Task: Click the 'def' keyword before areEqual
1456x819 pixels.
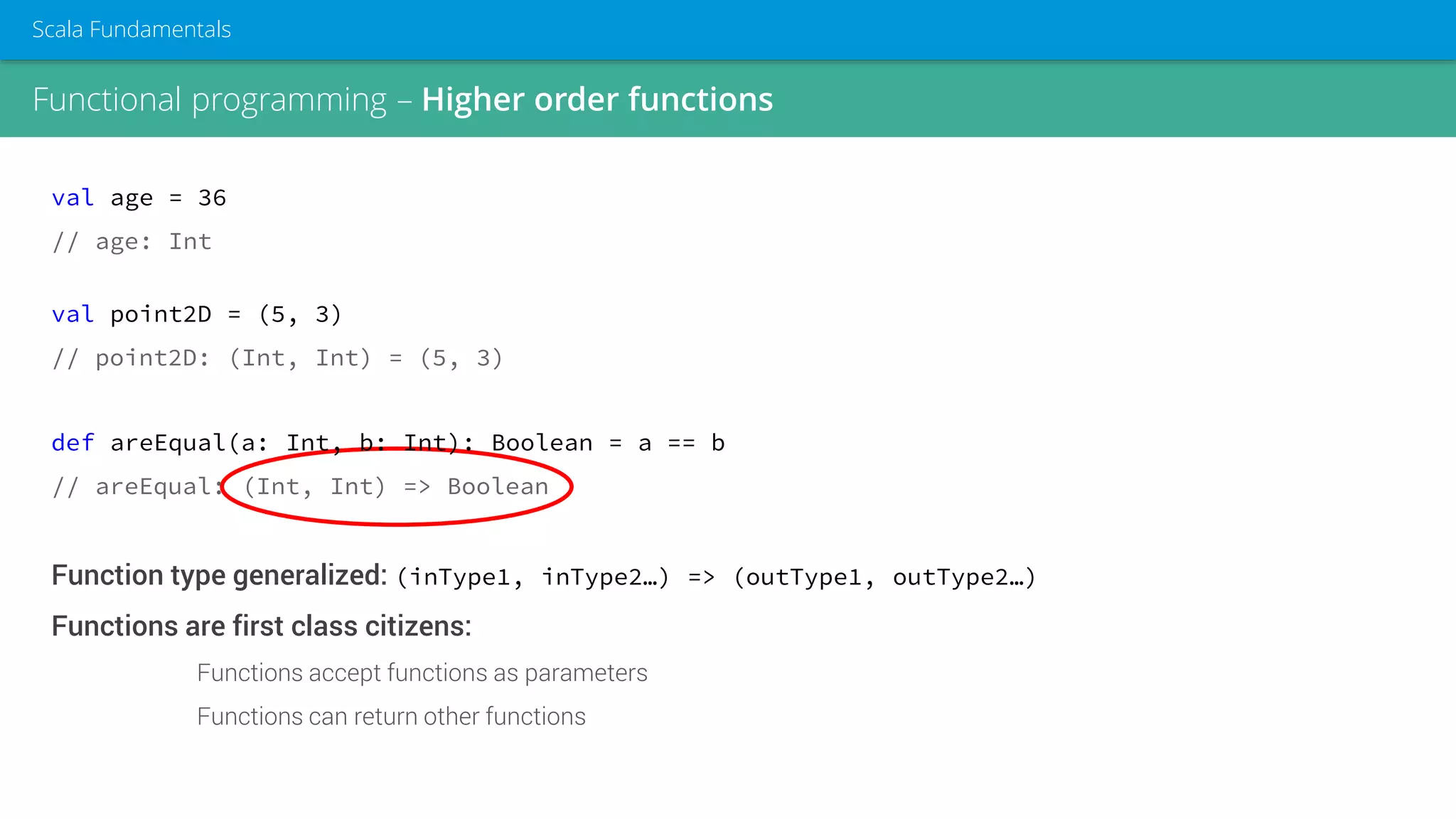Action: (73, 443)
